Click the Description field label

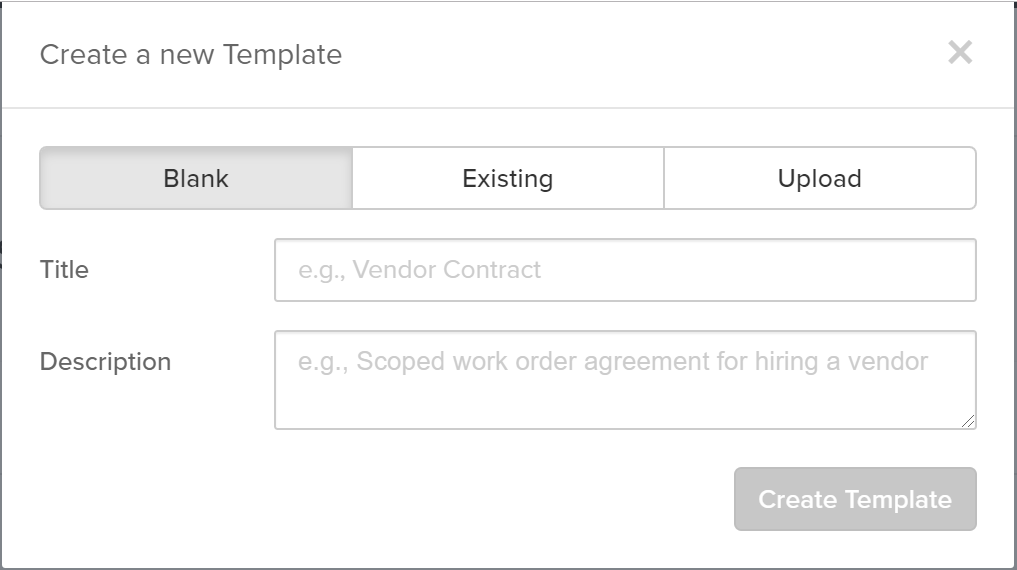click(x=106, y=362)
